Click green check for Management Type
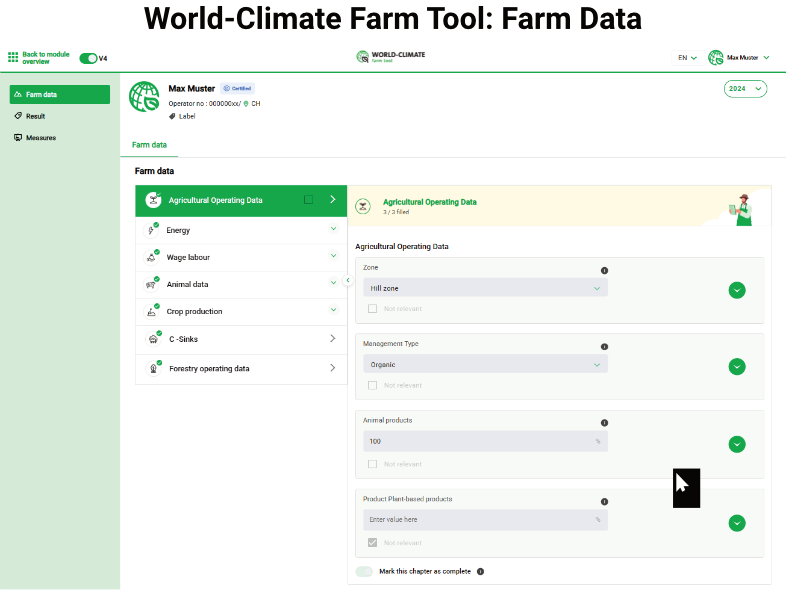 tap(737, 367)
